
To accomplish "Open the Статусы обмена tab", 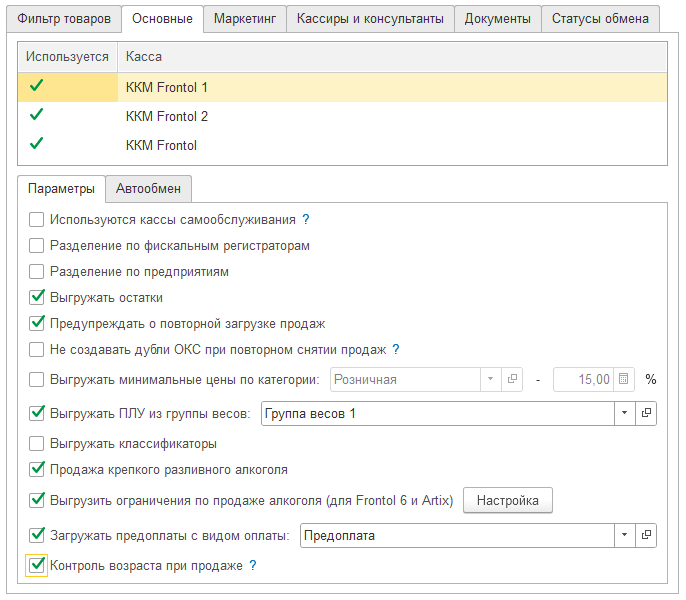I will tap(600, 18).
